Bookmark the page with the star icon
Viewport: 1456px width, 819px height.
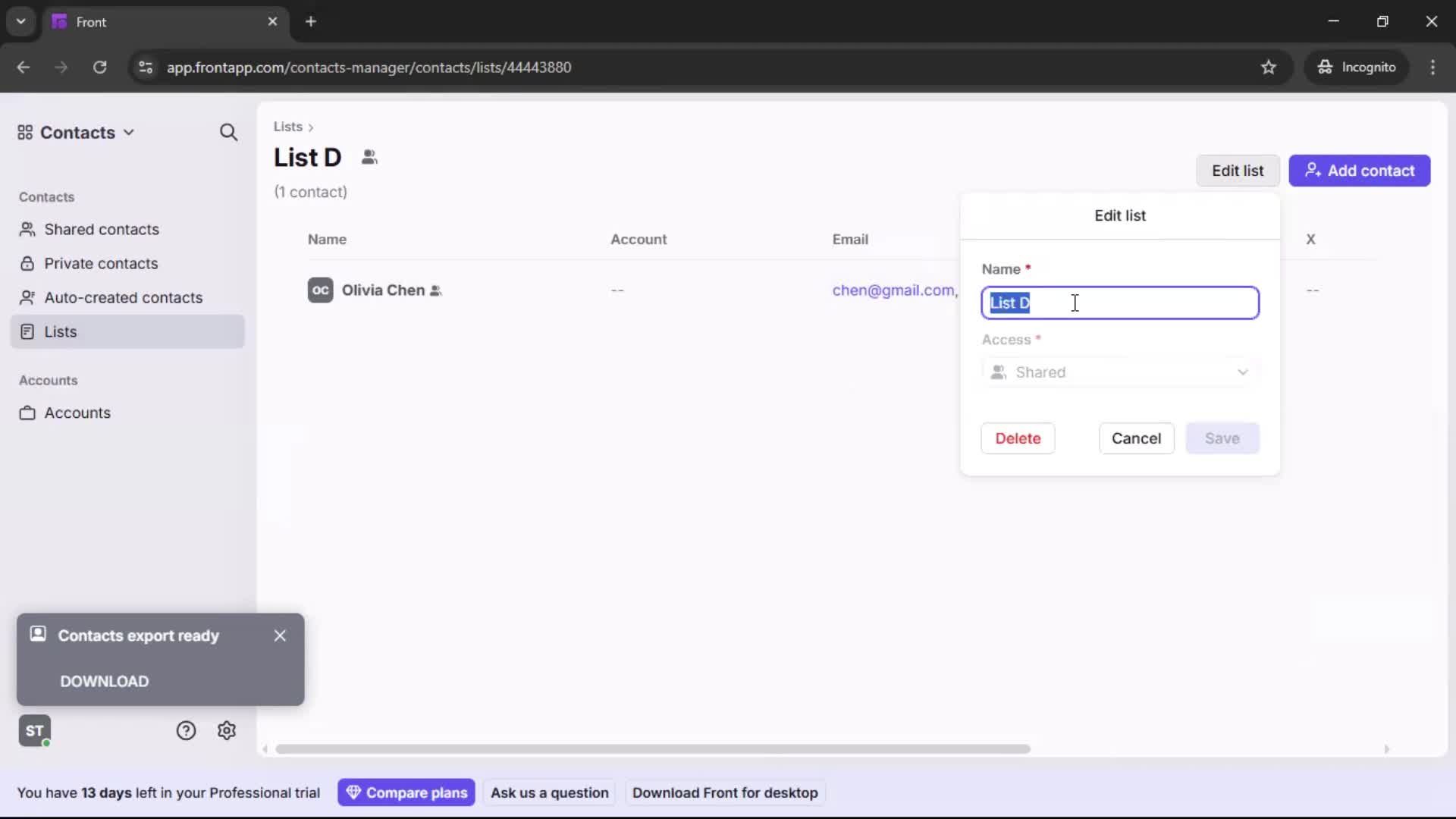[x=1269, y=67]
